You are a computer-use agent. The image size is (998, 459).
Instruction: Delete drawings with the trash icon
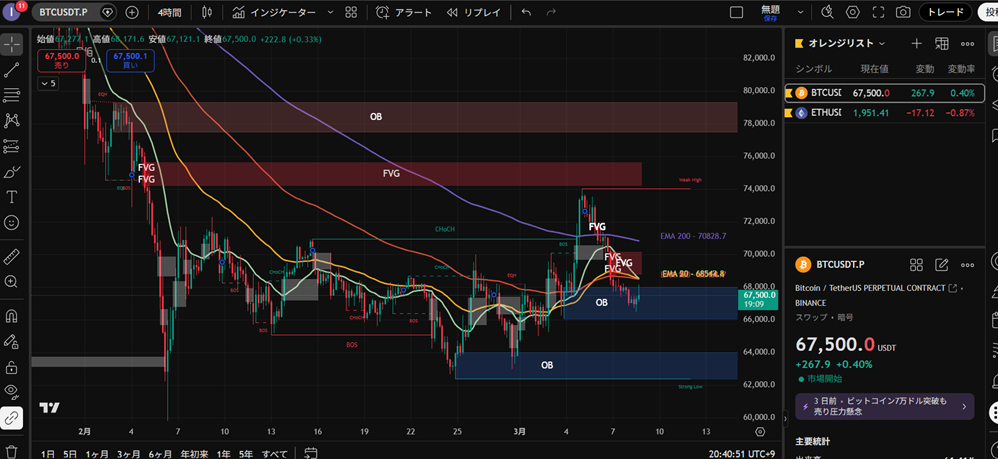[x=12, y=450]
